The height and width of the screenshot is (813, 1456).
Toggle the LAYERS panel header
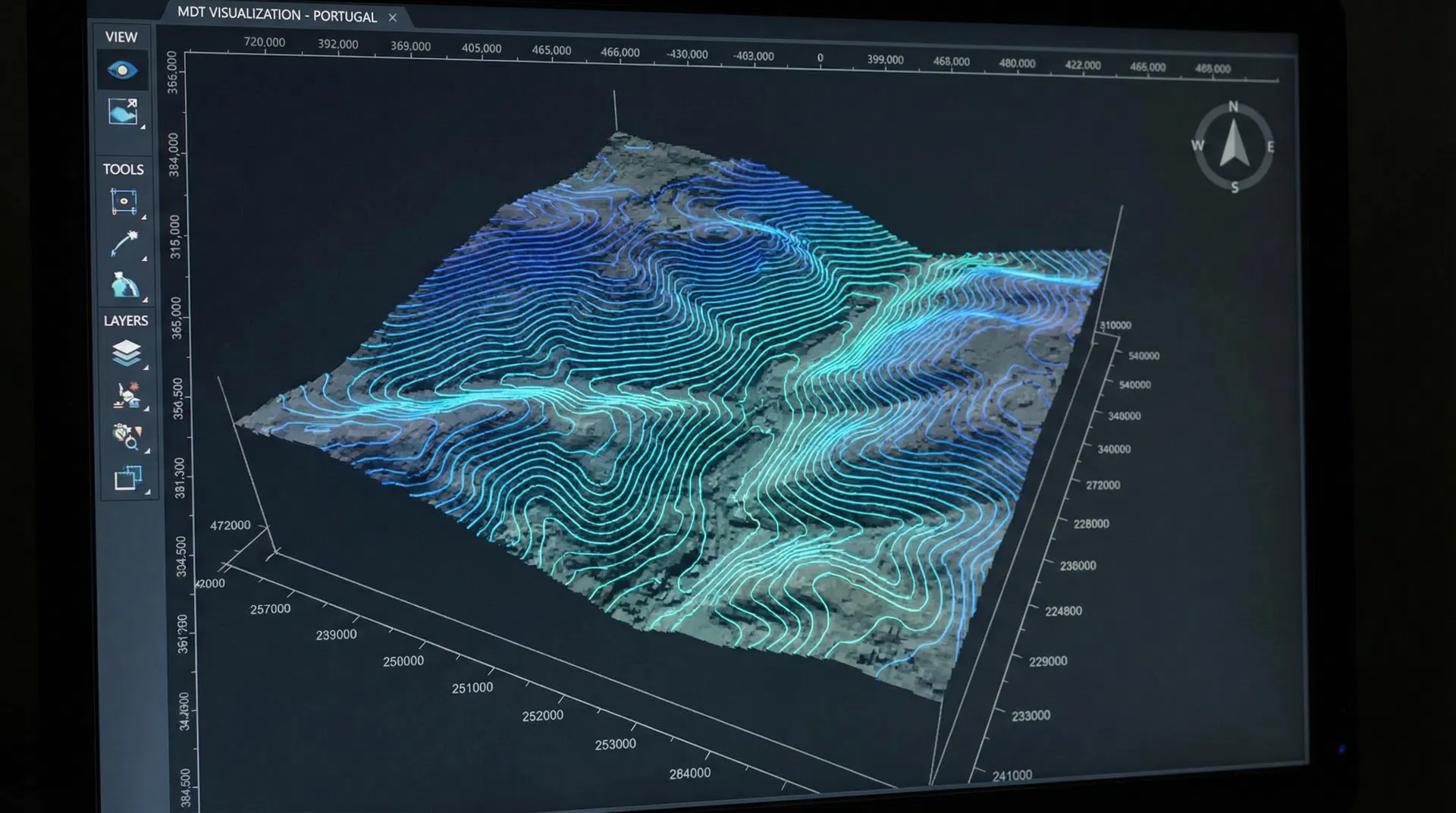[x=126, y=321]
